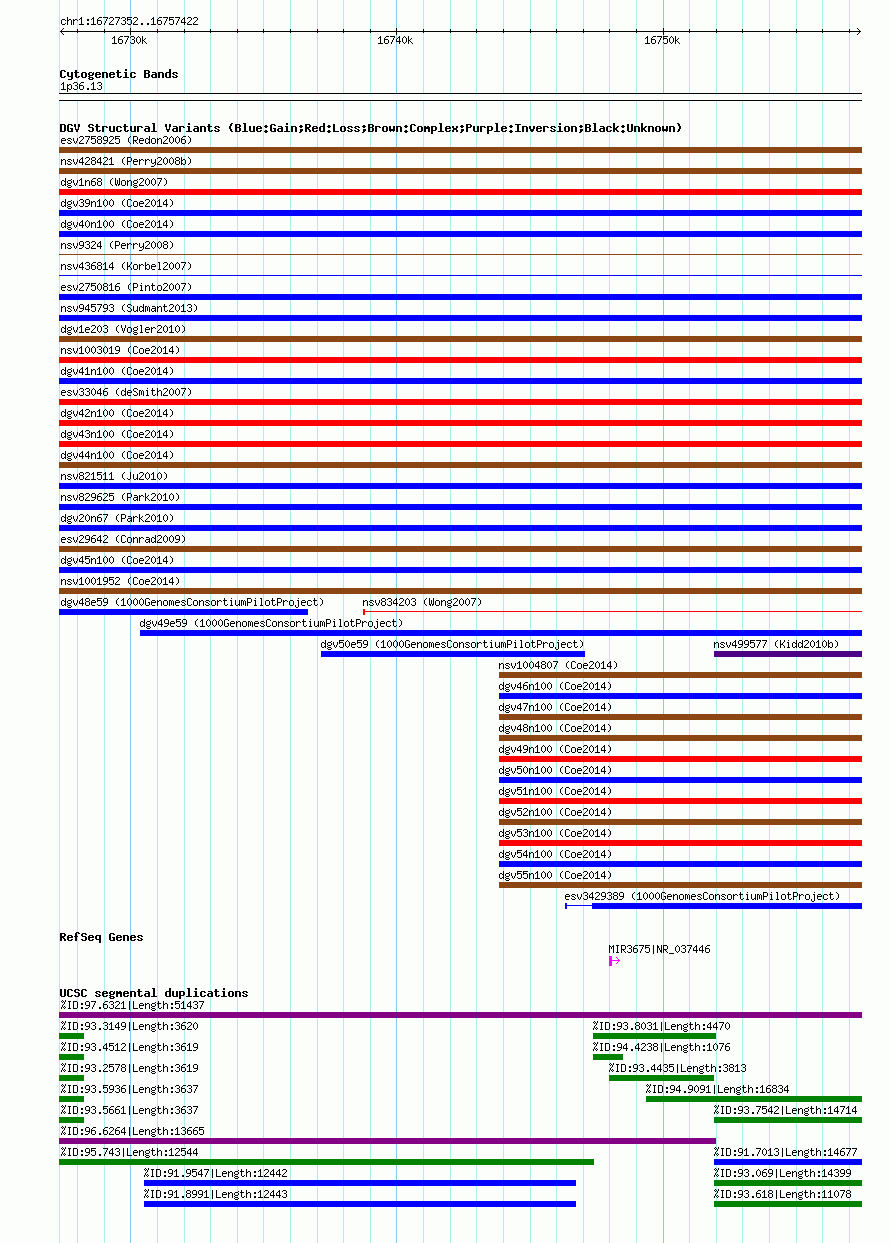Select duplication %ID:91.8991|Length:12443
This screenshot has width=890, height=1243.
tap(216, 1194)
